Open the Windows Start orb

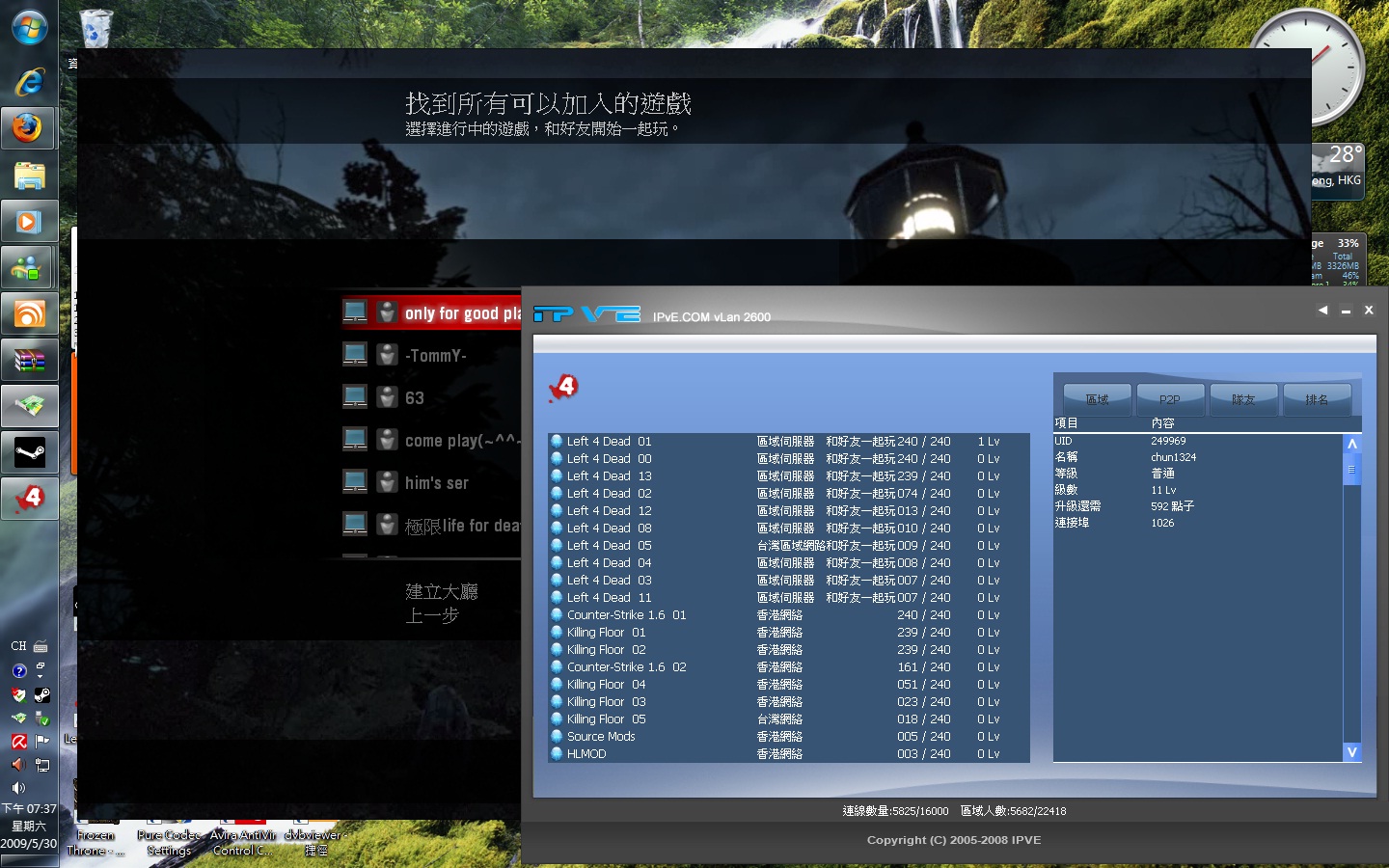[x=29, y=27]
